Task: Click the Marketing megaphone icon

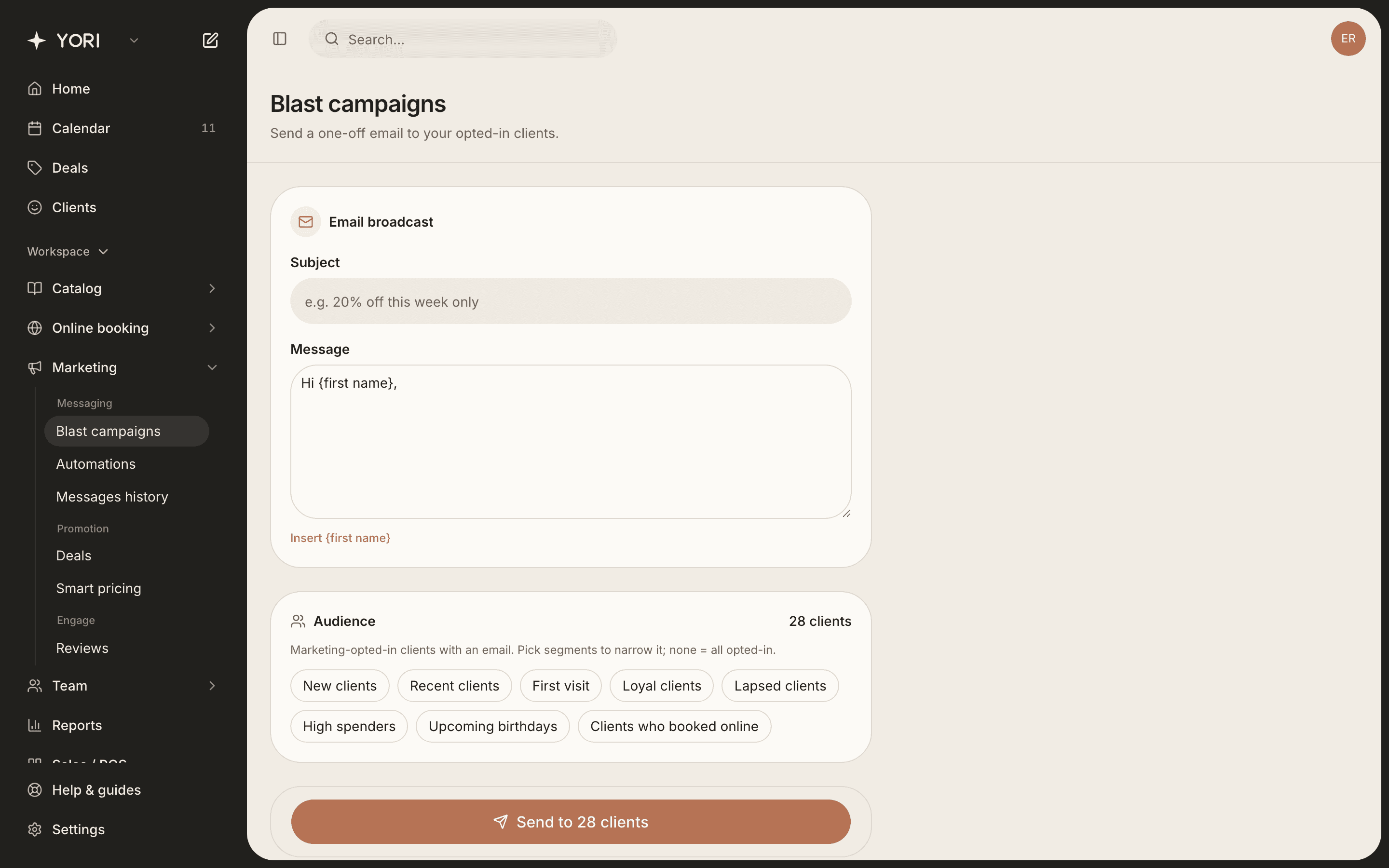Action: click(35, 367)
